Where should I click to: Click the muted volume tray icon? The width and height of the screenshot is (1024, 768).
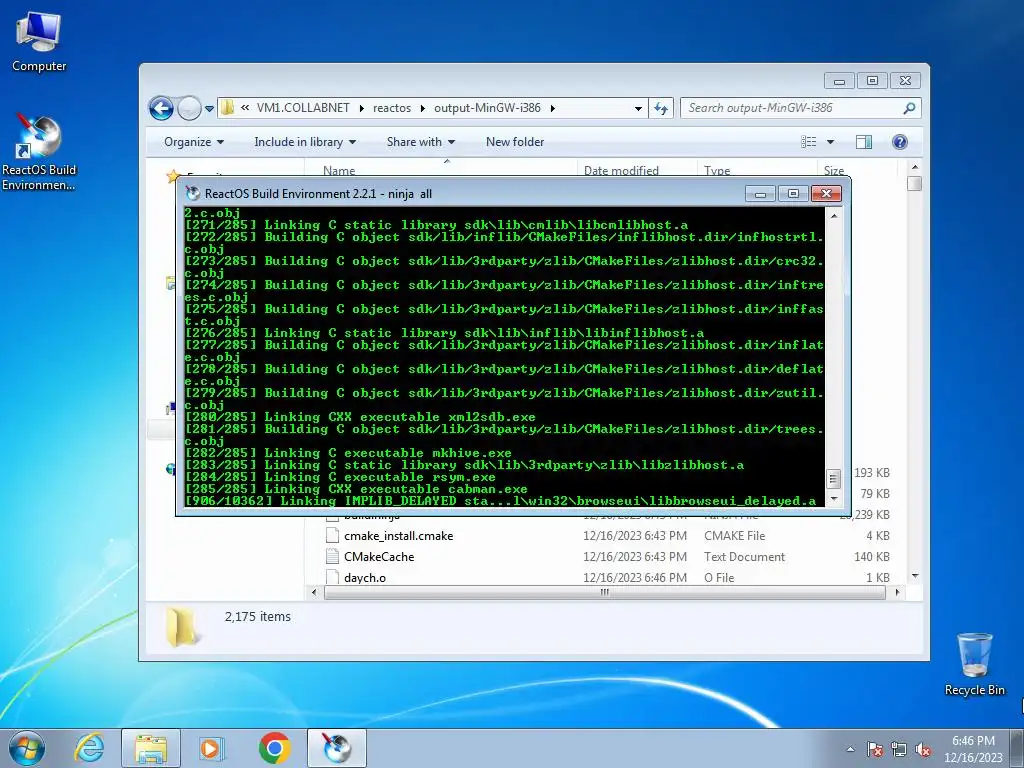click(923, 749)
